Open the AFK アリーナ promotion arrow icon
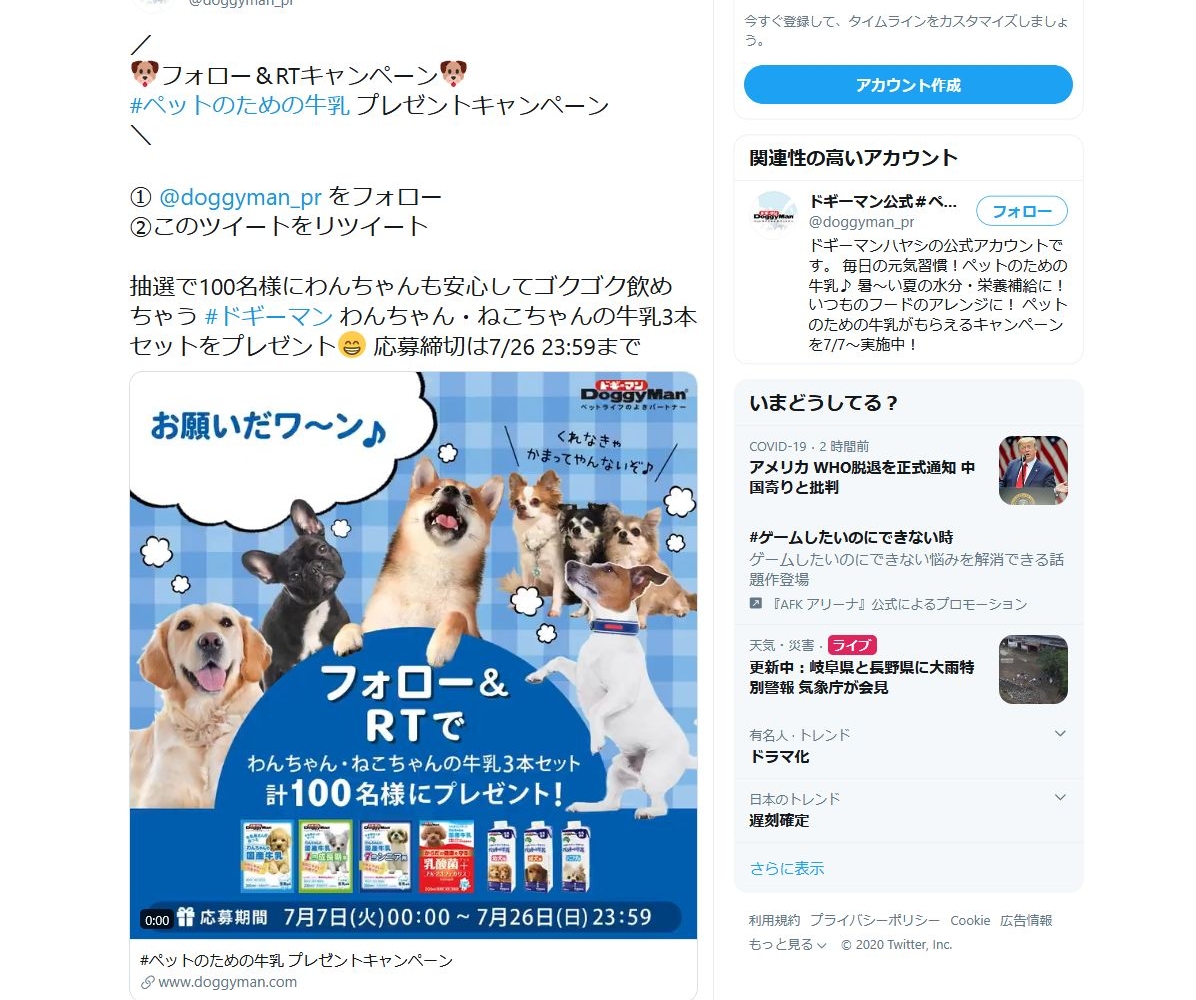Viewport: 1196px width, 1000px height. [756, 603]
